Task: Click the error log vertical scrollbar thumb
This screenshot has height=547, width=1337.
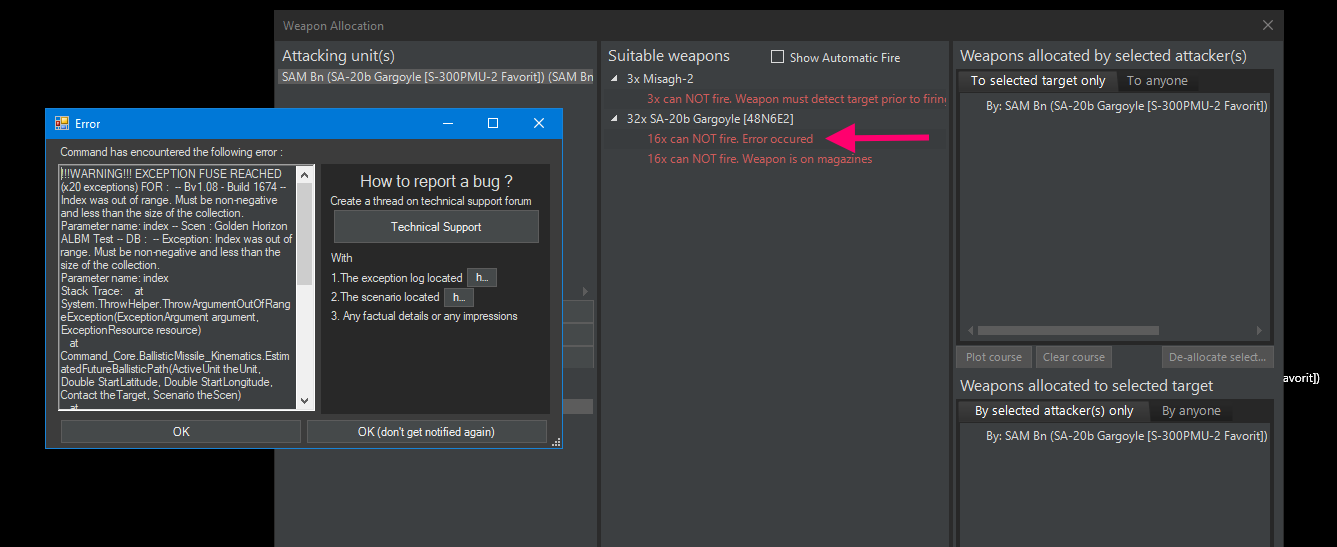Action: [x=306, y=234]
